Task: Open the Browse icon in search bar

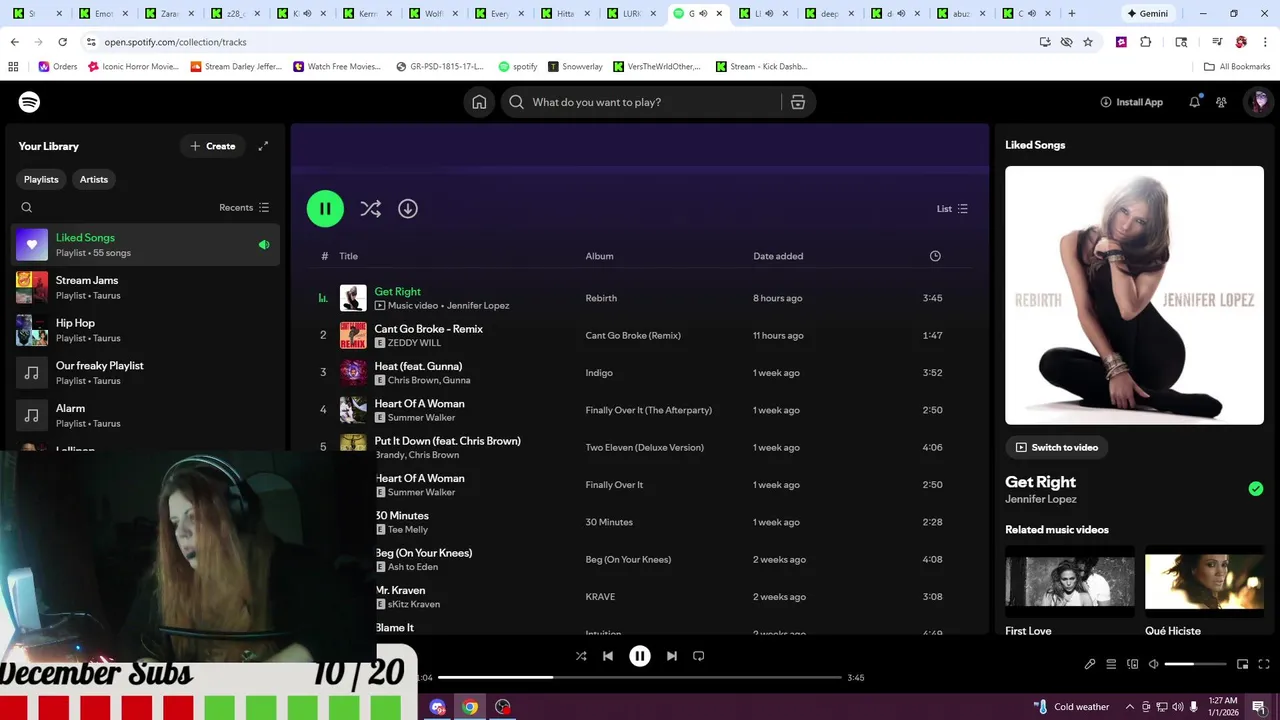Action: click(798, 102)
